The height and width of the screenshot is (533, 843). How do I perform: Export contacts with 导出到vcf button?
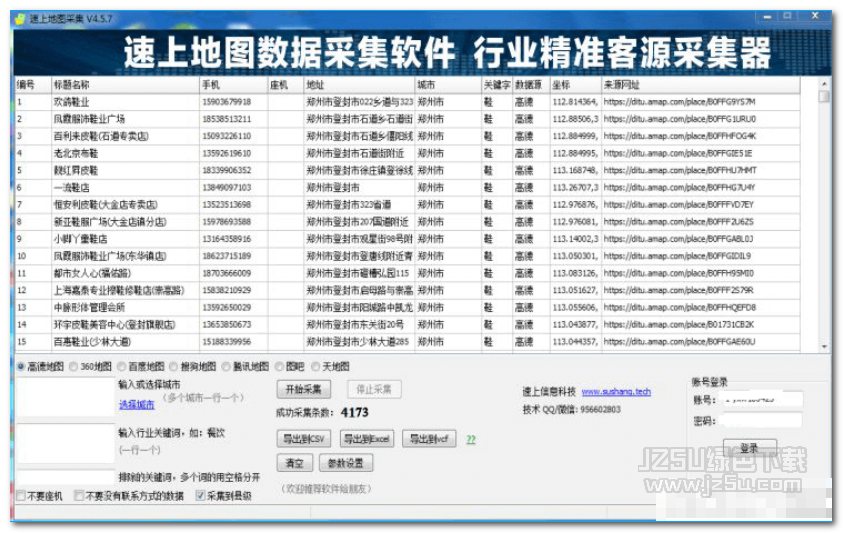tap(429, 439)
